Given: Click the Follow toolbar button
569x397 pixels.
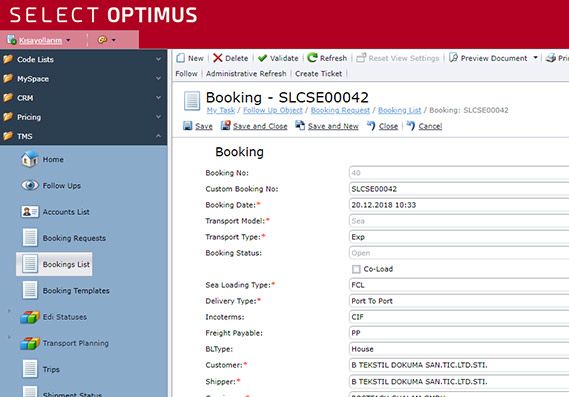Looking at the screenshot, I should tap(187, 74).
